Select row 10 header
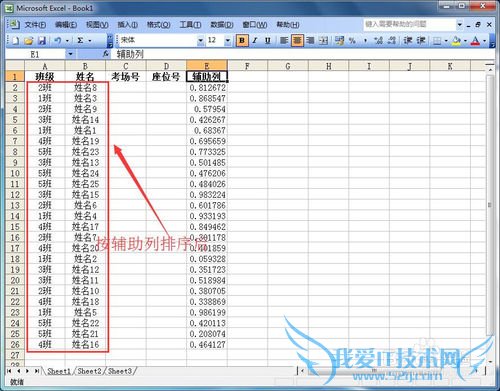This screenshot has height=391, width=500. point(15,173)
